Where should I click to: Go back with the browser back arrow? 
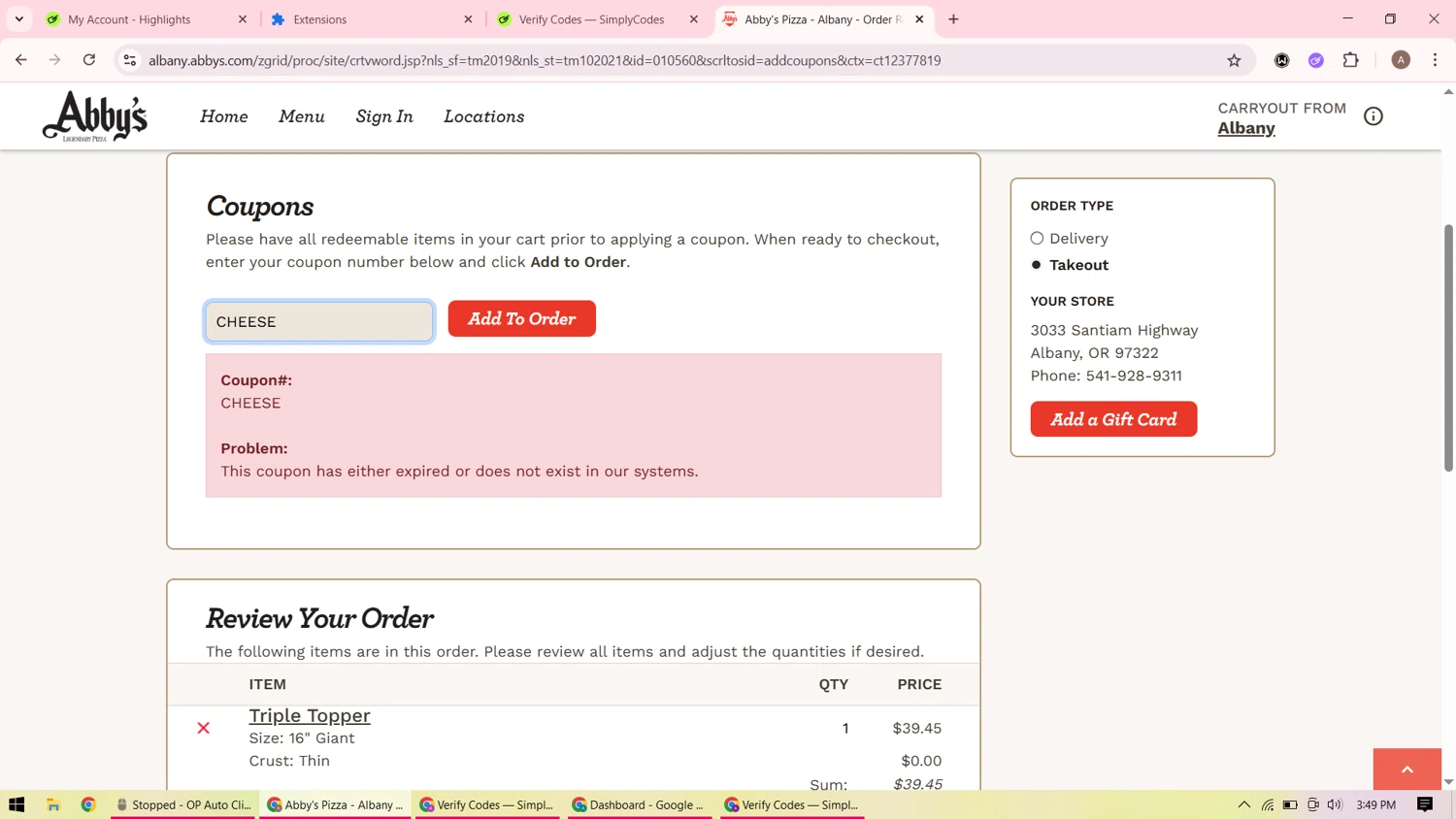click(21, 60)
